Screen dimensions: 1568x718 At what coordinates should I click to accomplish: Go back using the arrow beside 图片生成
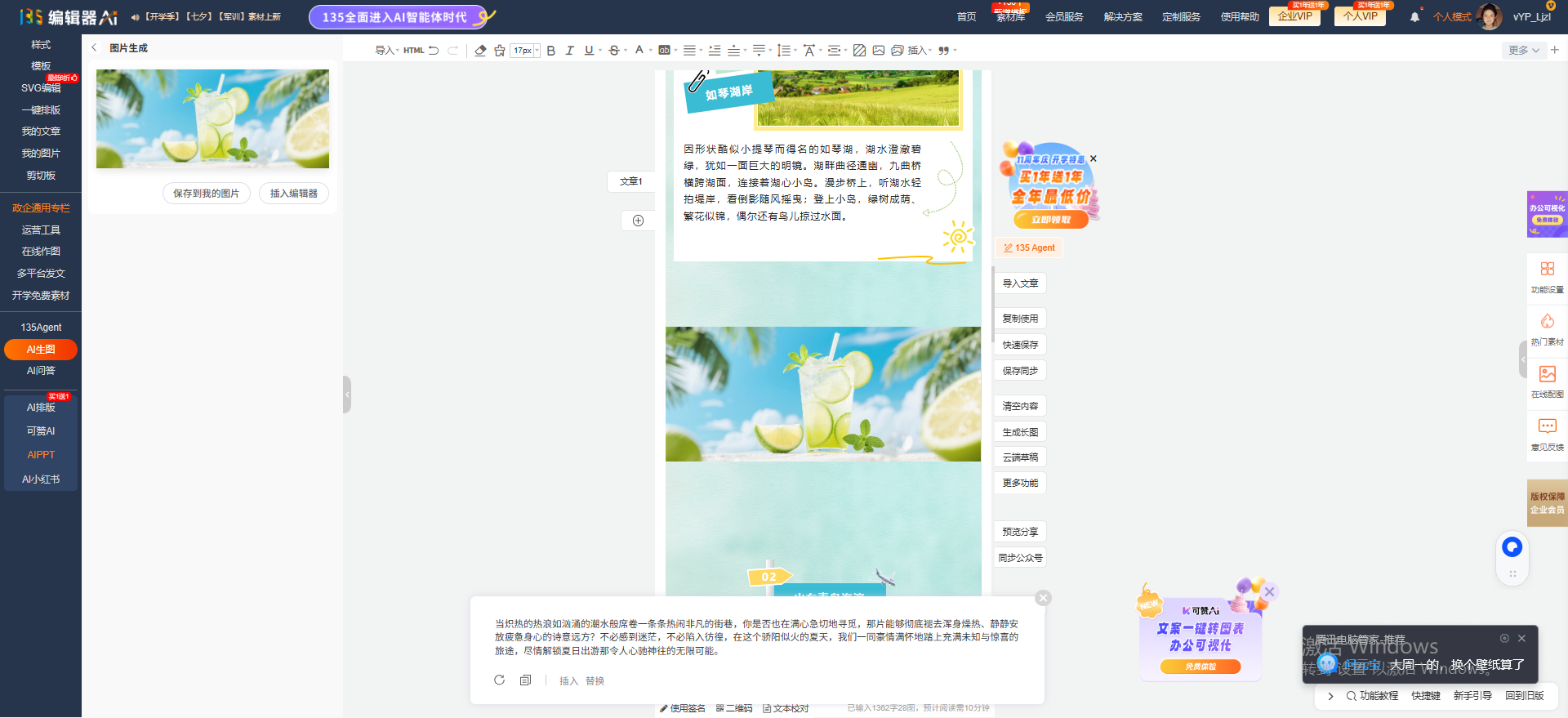click(94, 48)
